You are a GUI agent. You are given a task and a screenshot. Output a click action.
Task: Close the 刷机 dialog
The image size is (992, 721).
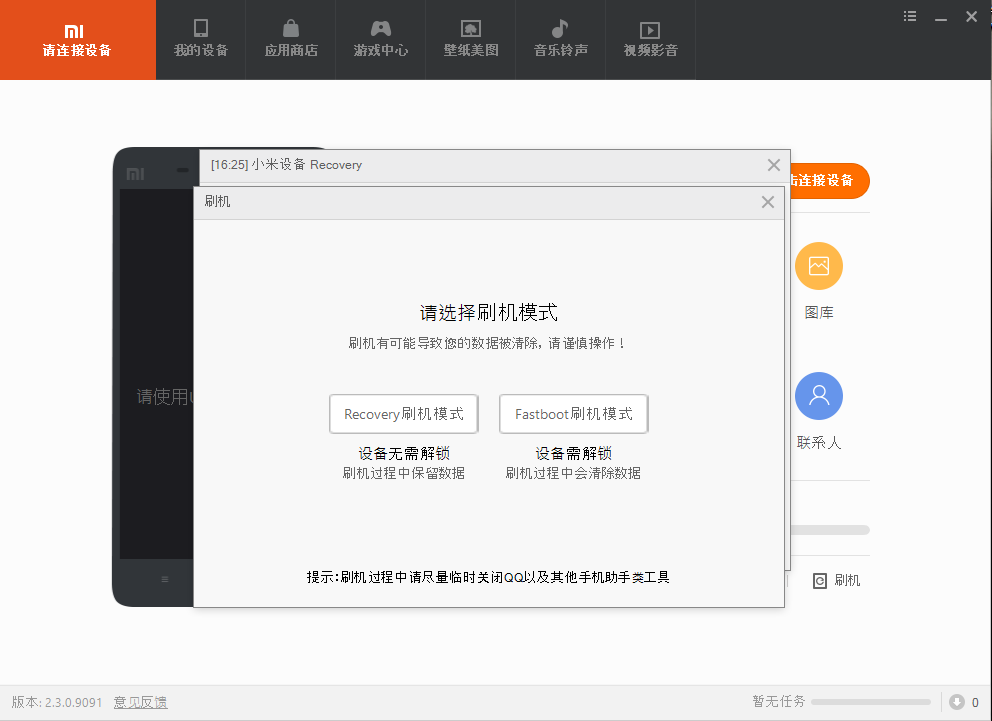point(768,202)
